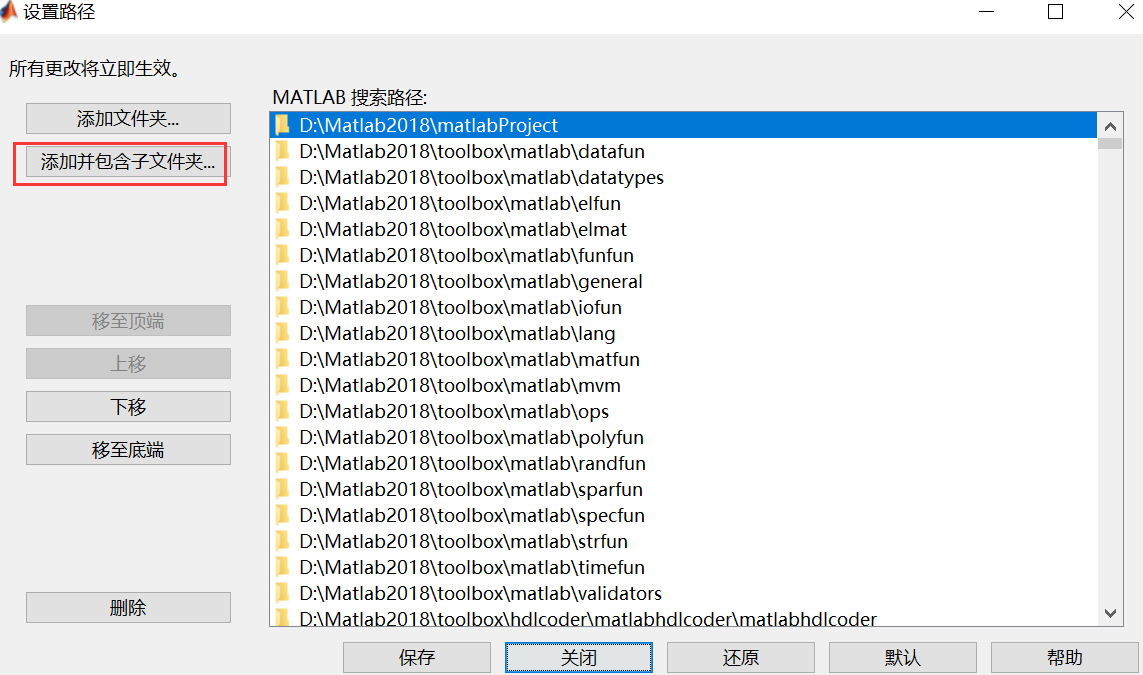Select the toolbox\matlab\matfun path
The image size is (1143, 675).
click(x=683, y=359)
